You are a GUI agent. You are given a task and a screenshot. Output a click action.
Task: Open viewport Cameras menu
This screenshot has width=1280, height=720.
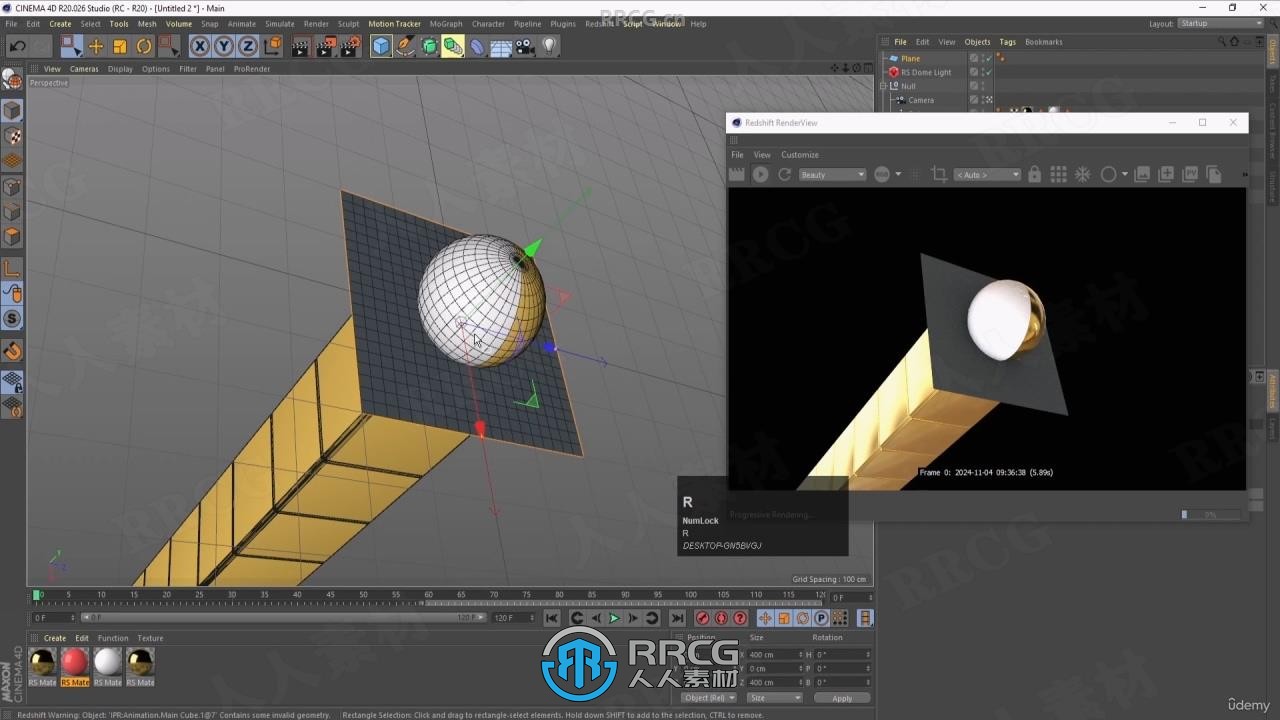pyautogui.click(x=84, y=69)
